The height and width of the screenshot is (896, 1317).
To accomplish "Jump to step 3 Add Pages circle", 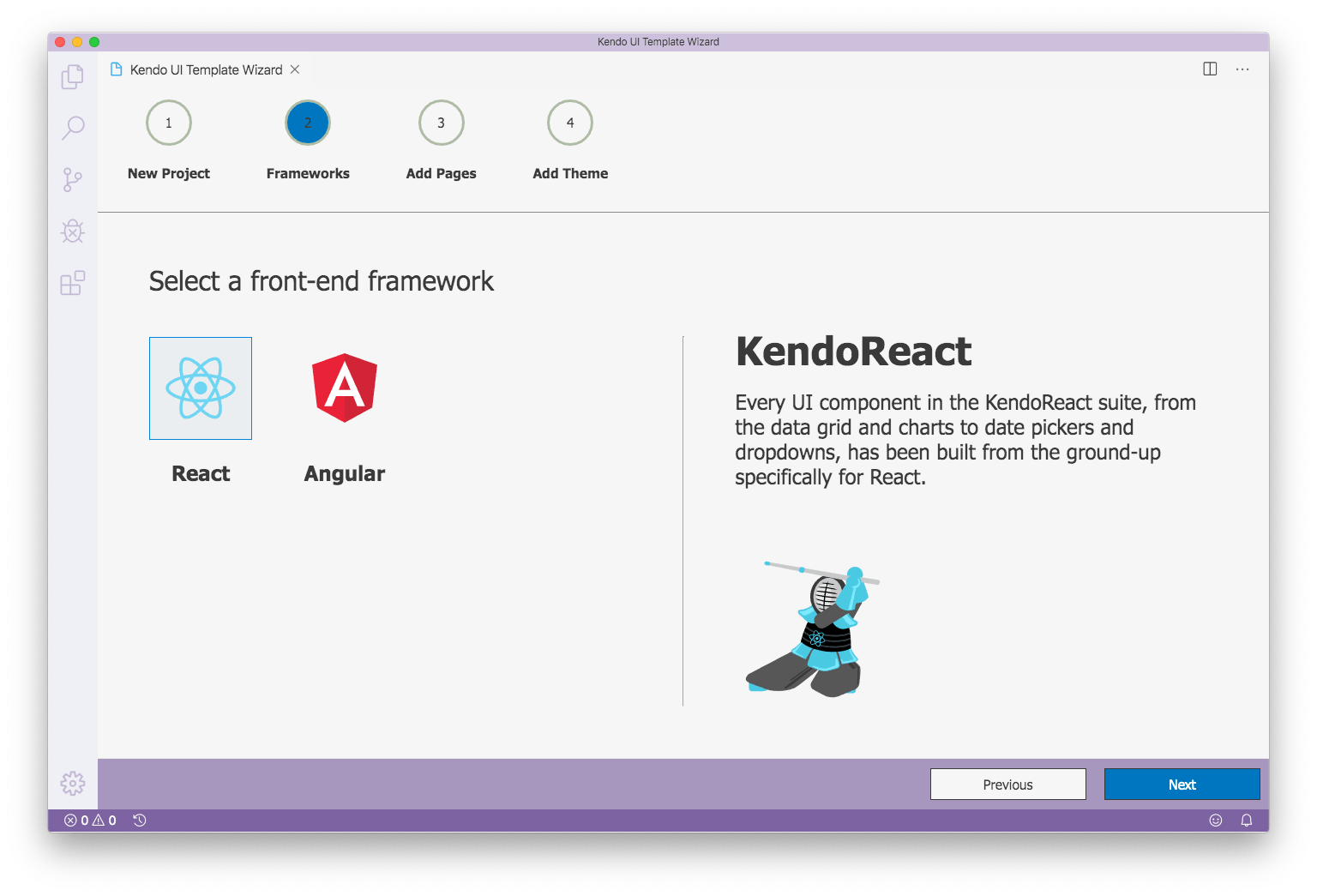I will coord(442,123).
